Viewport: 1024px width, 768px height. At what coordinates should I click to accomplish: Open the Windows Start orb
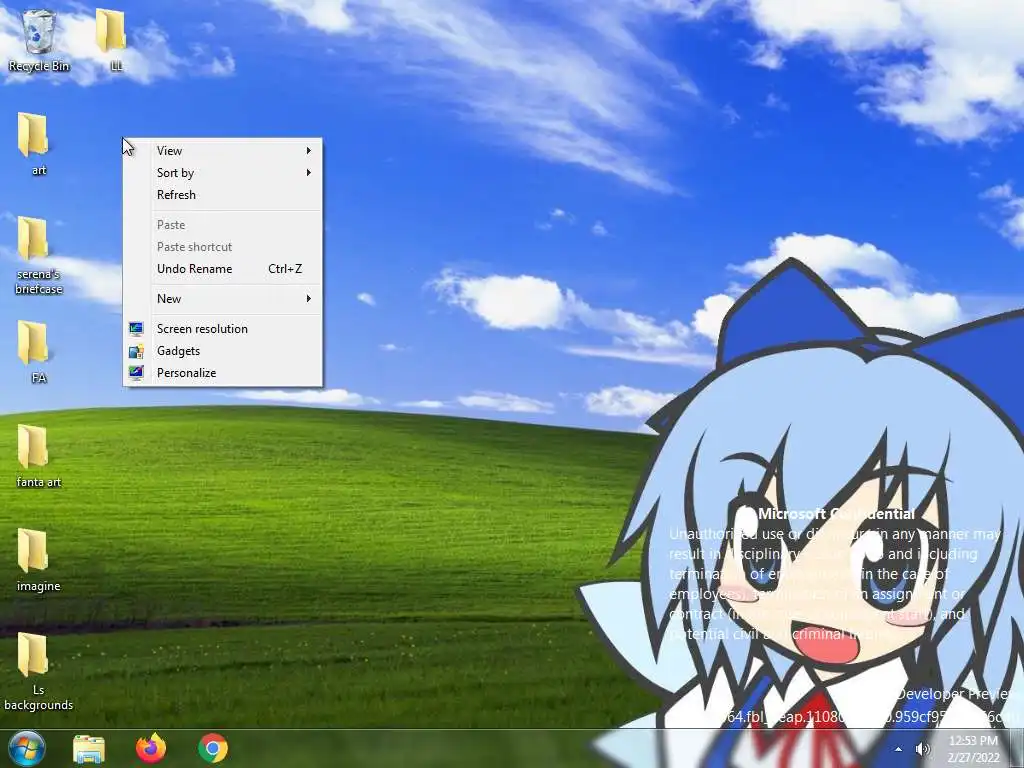click(x=27, y=748)
